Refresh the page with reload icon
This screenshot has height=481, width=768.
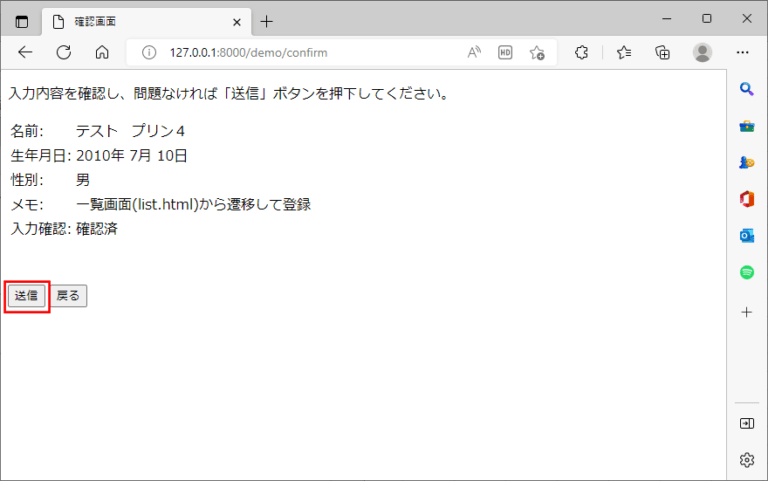[64, 52]
